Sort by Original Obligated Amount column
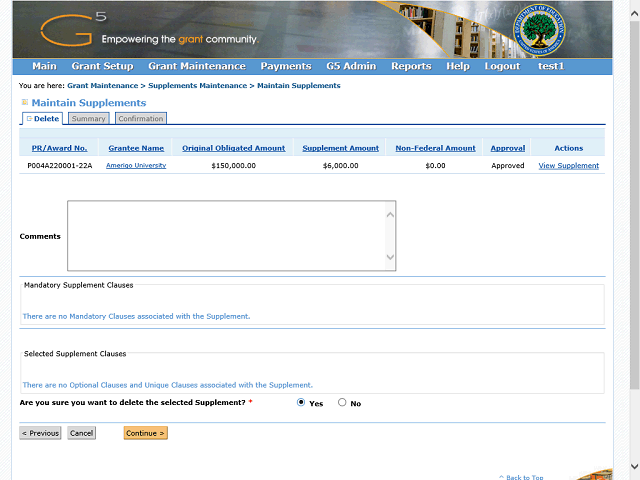Viewport: 640px width, 480px height. tap(233, 148)
